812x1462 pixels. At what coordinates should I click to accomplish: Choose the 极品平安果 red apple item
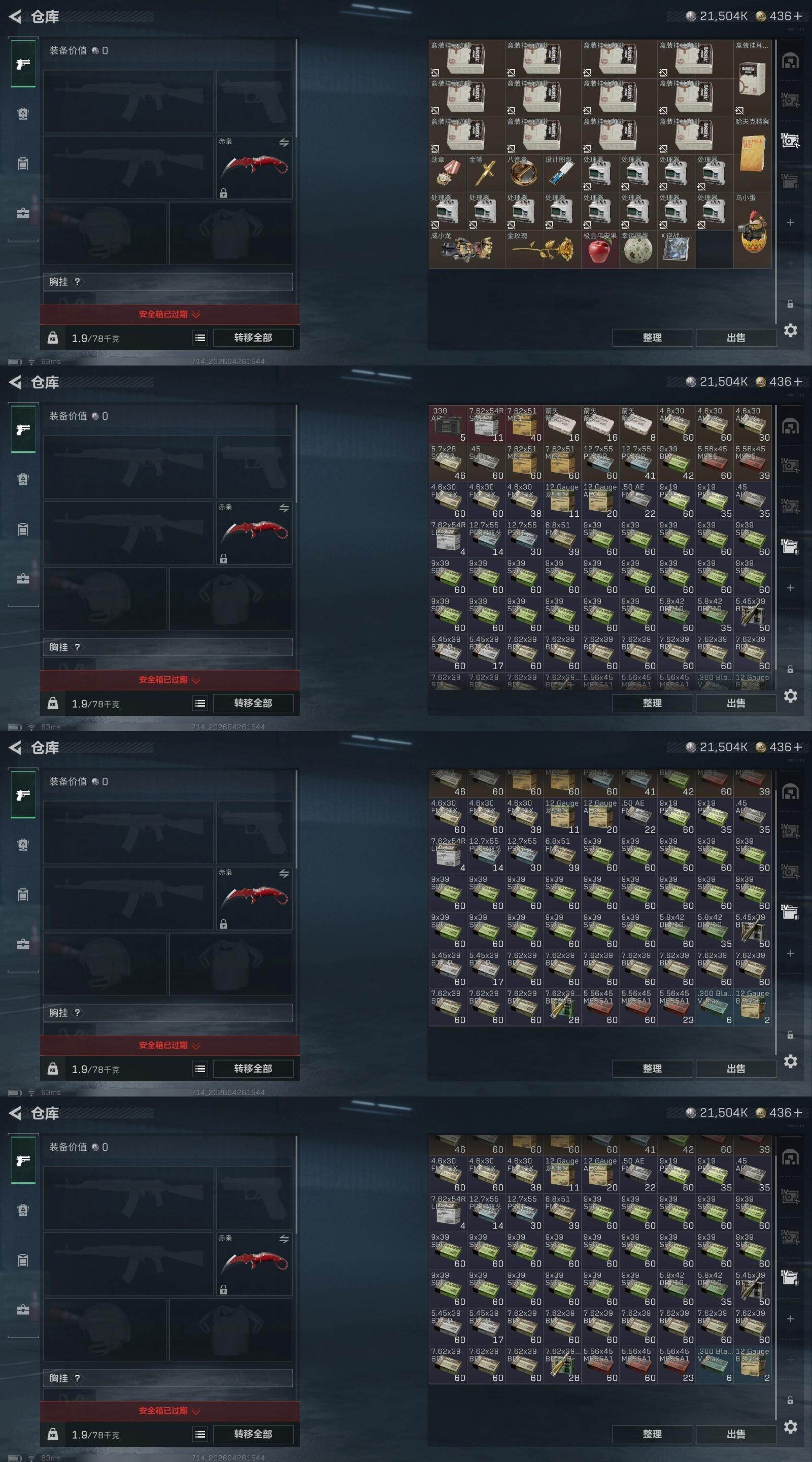pos(600,249)
